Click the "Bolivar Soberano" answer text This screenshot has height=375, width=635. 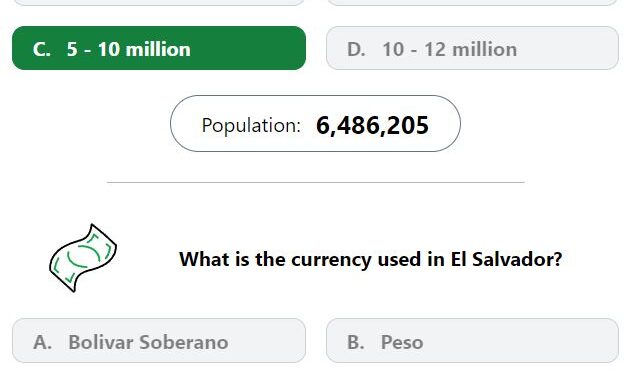click(148, 342)
